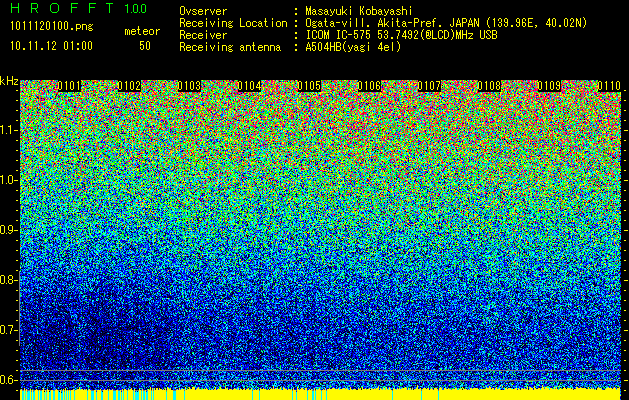The image size is (629, 400).
Task: Click the 0103 time marker
Action: (x=189, y=86)
